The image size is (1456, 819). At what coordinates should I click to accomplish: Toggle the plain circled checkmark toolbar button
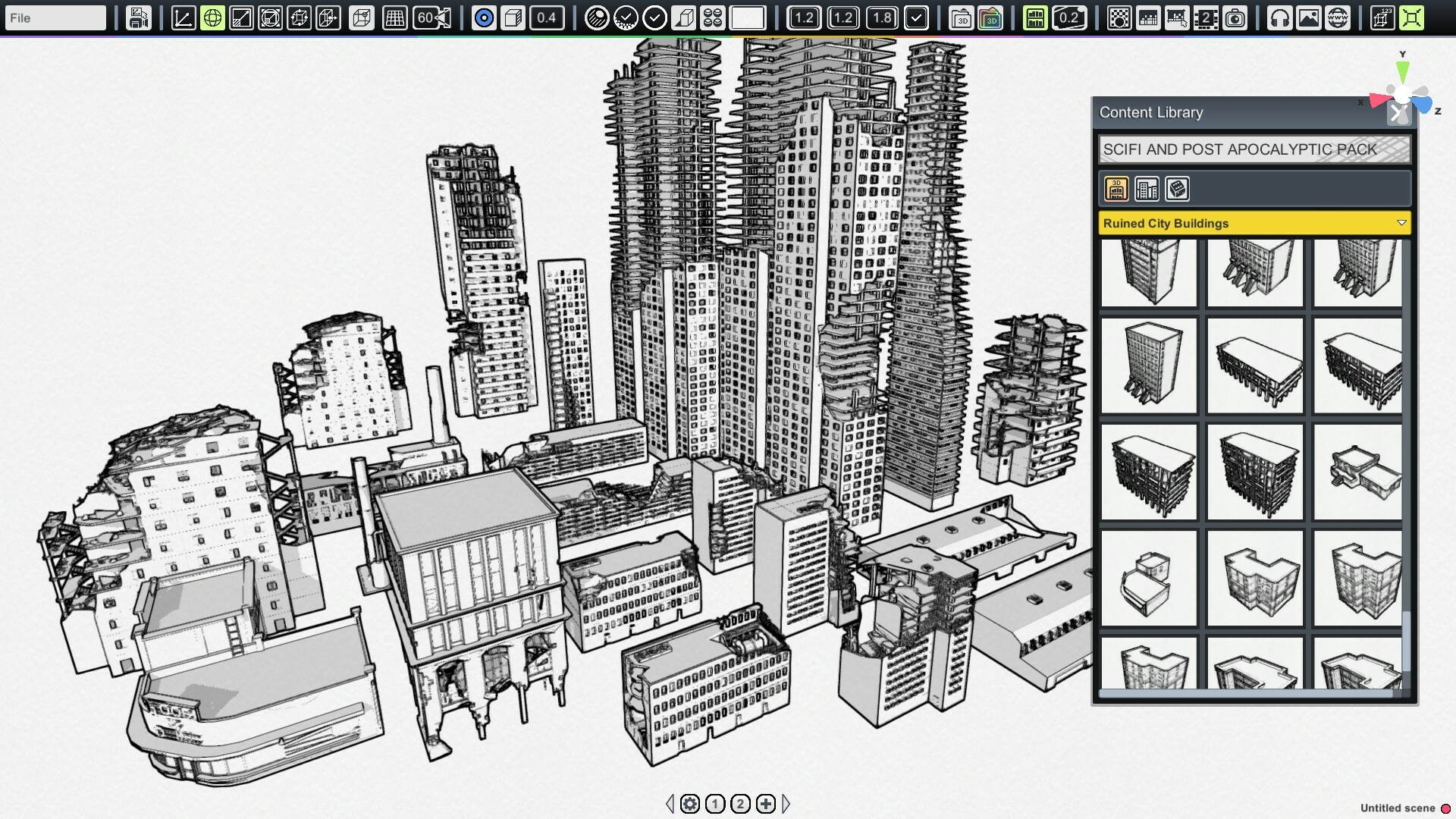654,17
